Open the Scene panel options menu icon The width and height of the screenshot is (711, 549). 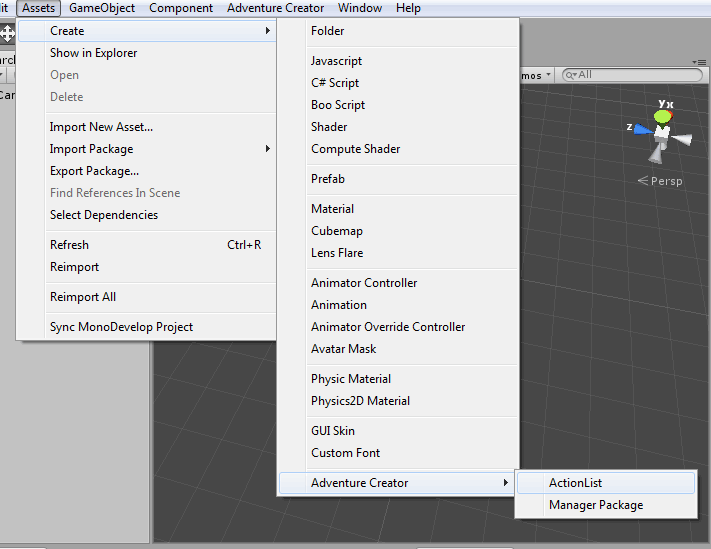(700, 62)
